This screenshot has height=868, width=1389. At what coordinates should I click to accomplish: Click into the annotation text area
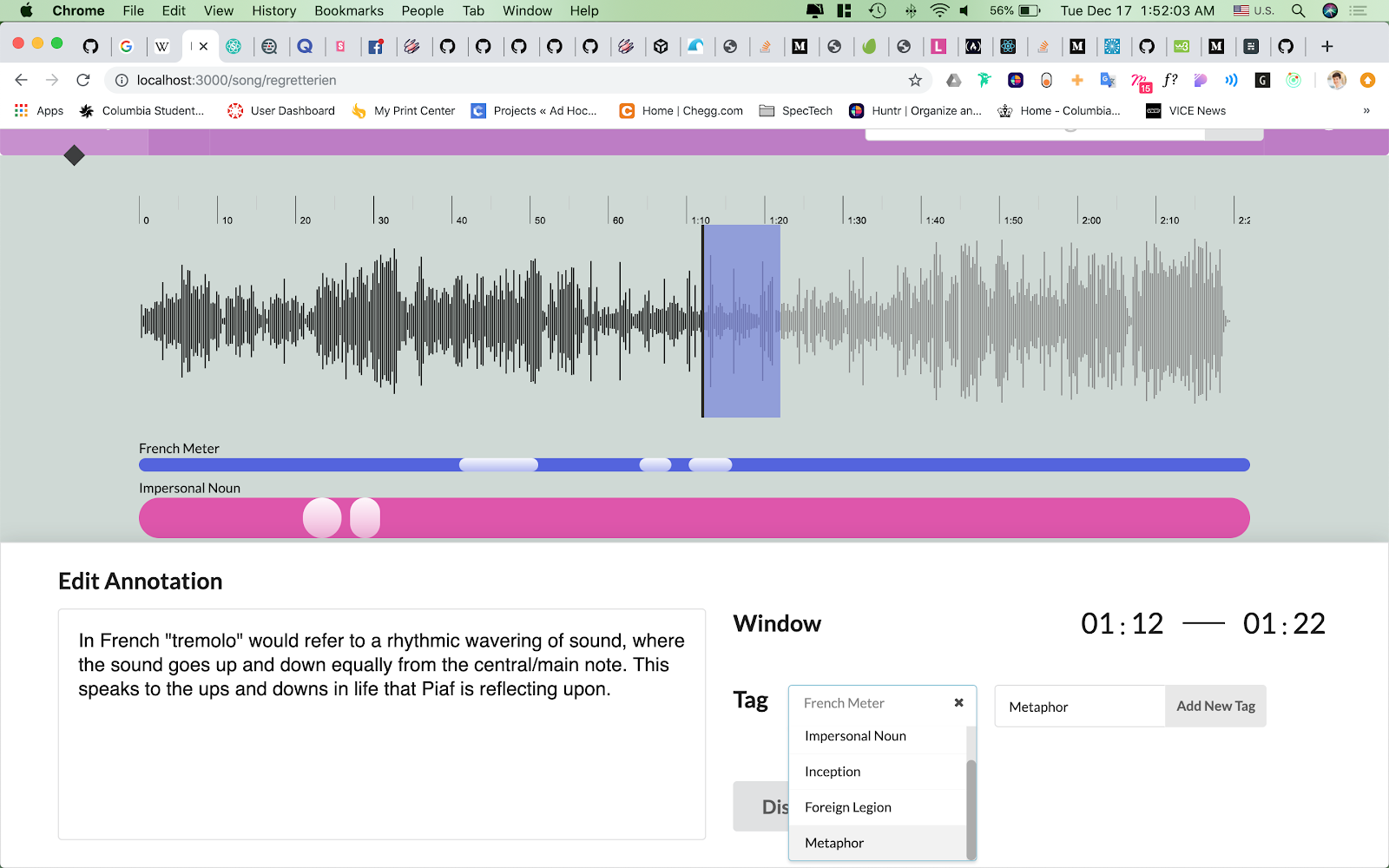point(382,725)
